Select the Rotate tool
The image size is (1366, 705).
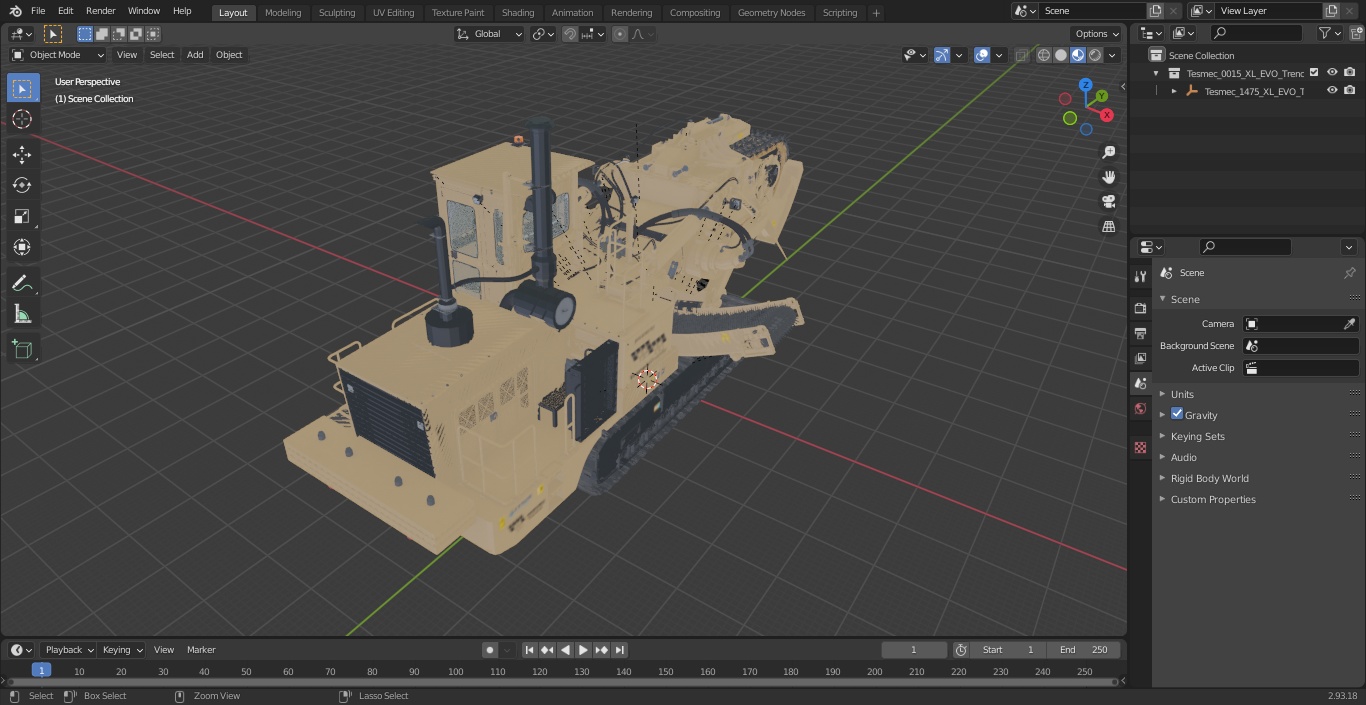[22, 185]
